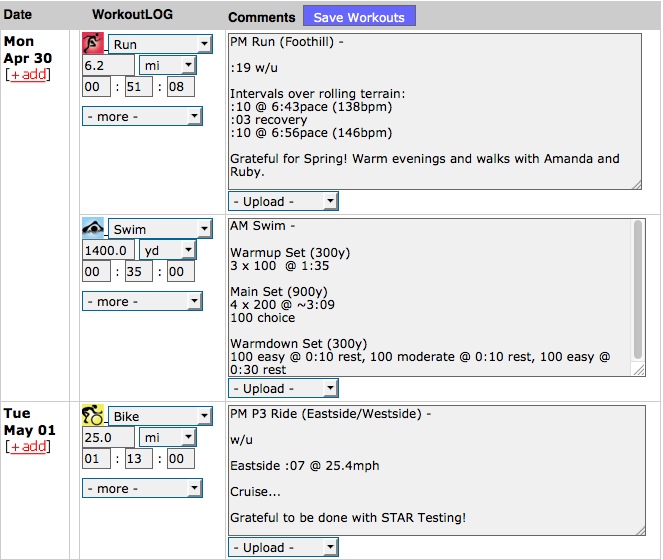Click the +add link for Tue May 01

coord(28,447)
